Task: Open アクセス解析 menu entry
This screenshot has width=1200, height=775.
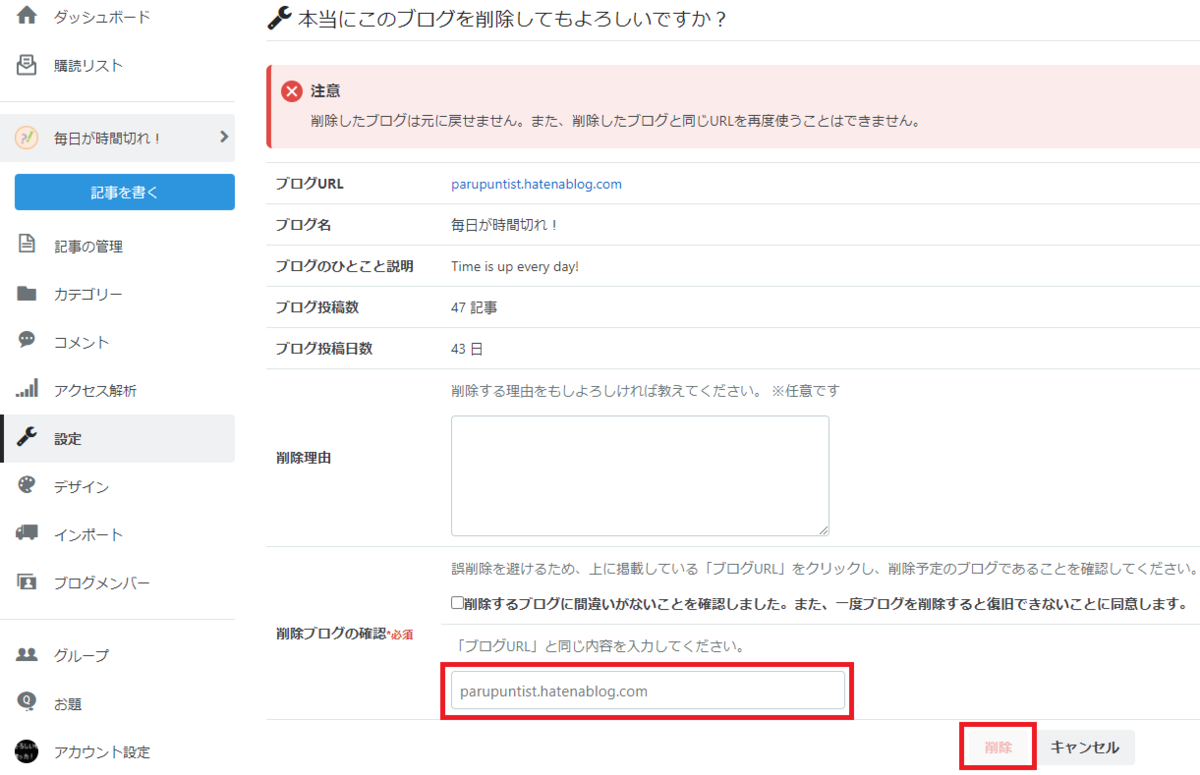Action: (x=96, y=390)
